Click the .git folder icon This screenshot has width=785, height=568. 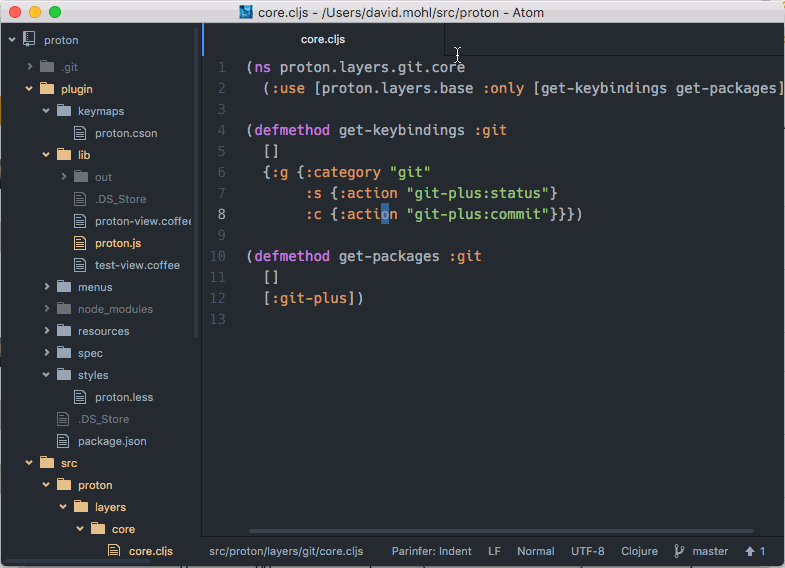point(47,67)
